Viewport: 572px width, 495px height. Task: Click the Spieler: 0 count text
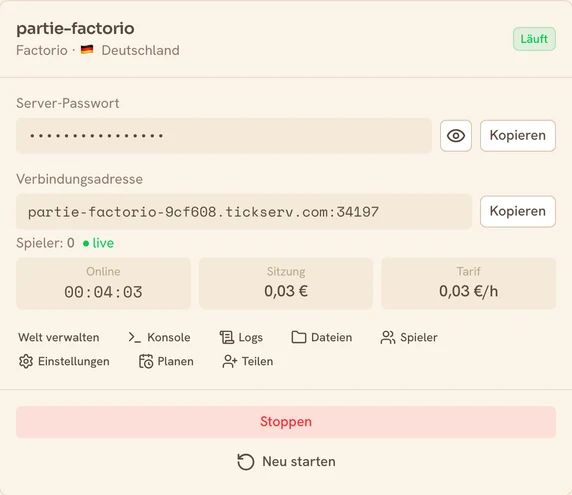click(x=45, y=243)
